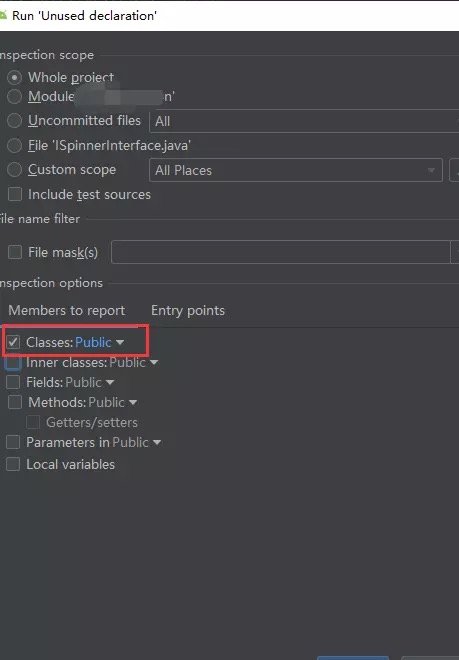This screenshot has width=459, height=660.
Task: Expand the Methods Public visibility dropdown arrow
Action: [x=133, y=402]
